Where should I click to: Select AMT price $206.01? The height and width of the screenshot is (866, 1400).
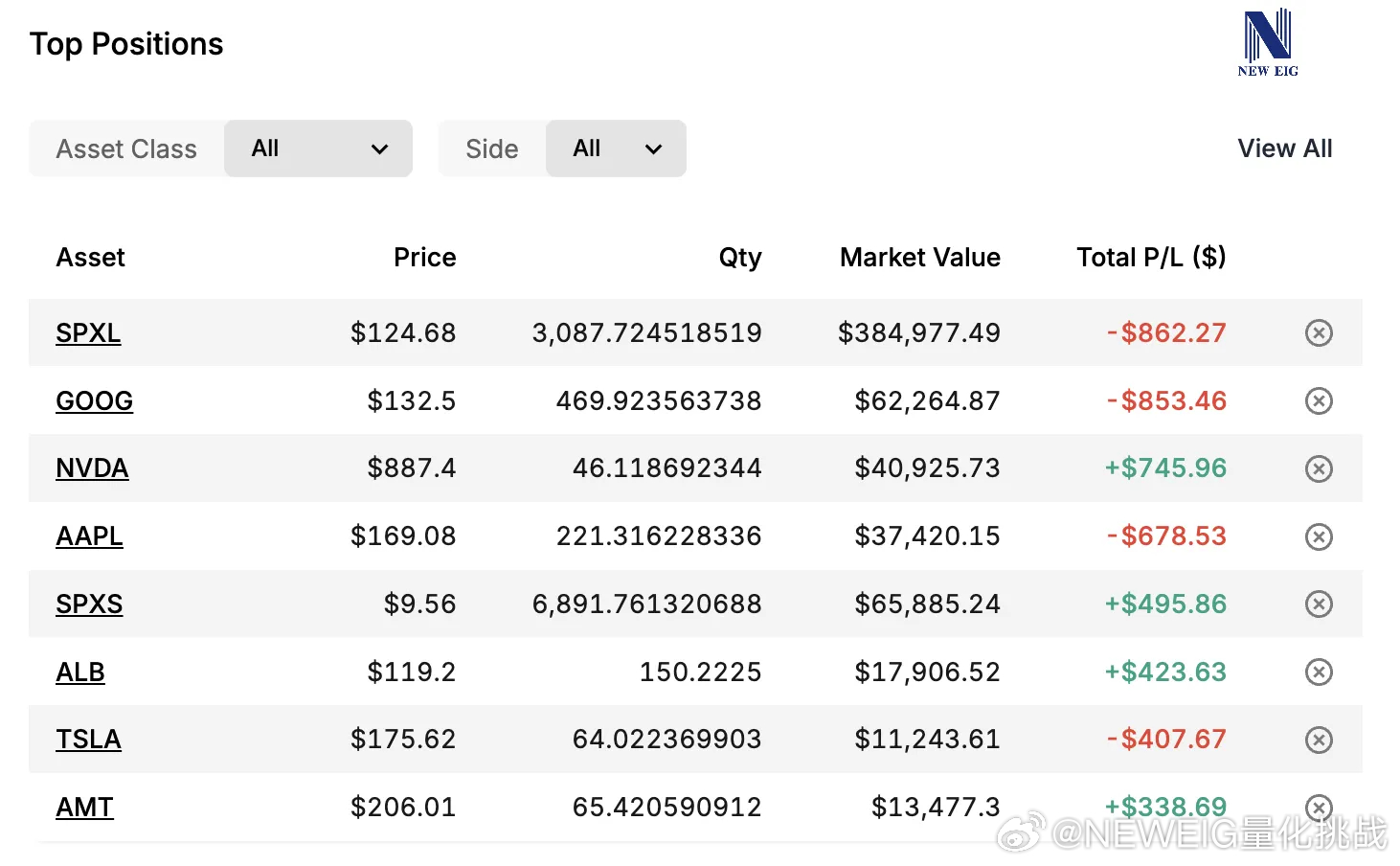[x=403, y=808]
